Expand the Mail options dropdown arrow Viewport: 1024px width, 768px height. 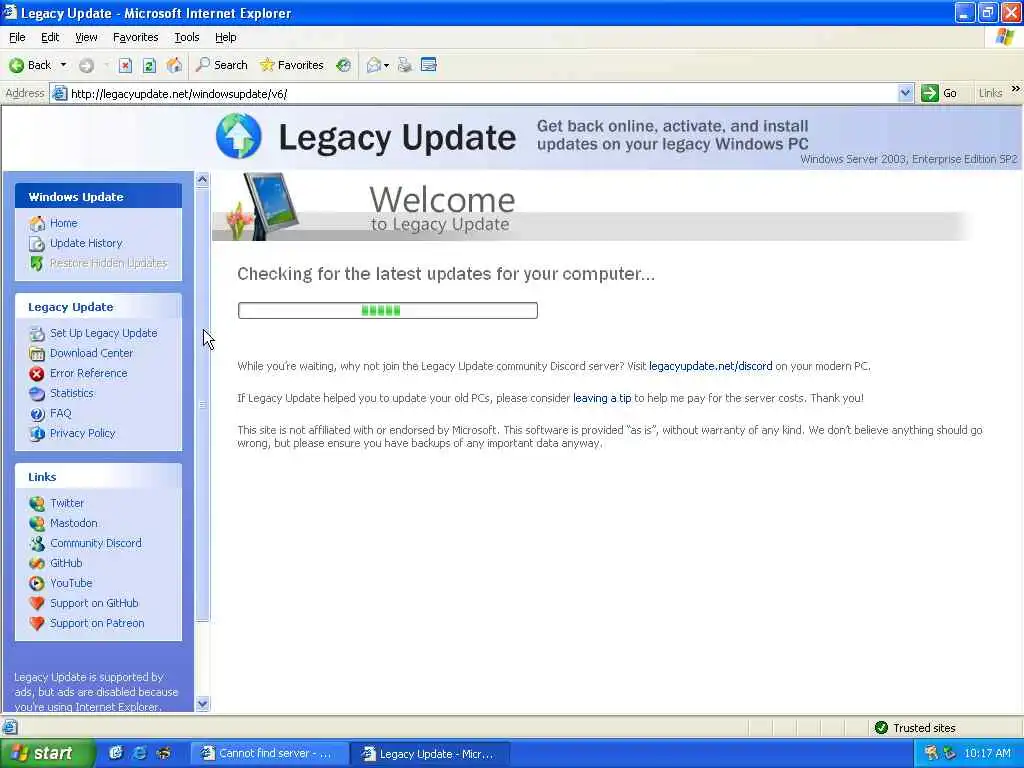pos(387,65)
